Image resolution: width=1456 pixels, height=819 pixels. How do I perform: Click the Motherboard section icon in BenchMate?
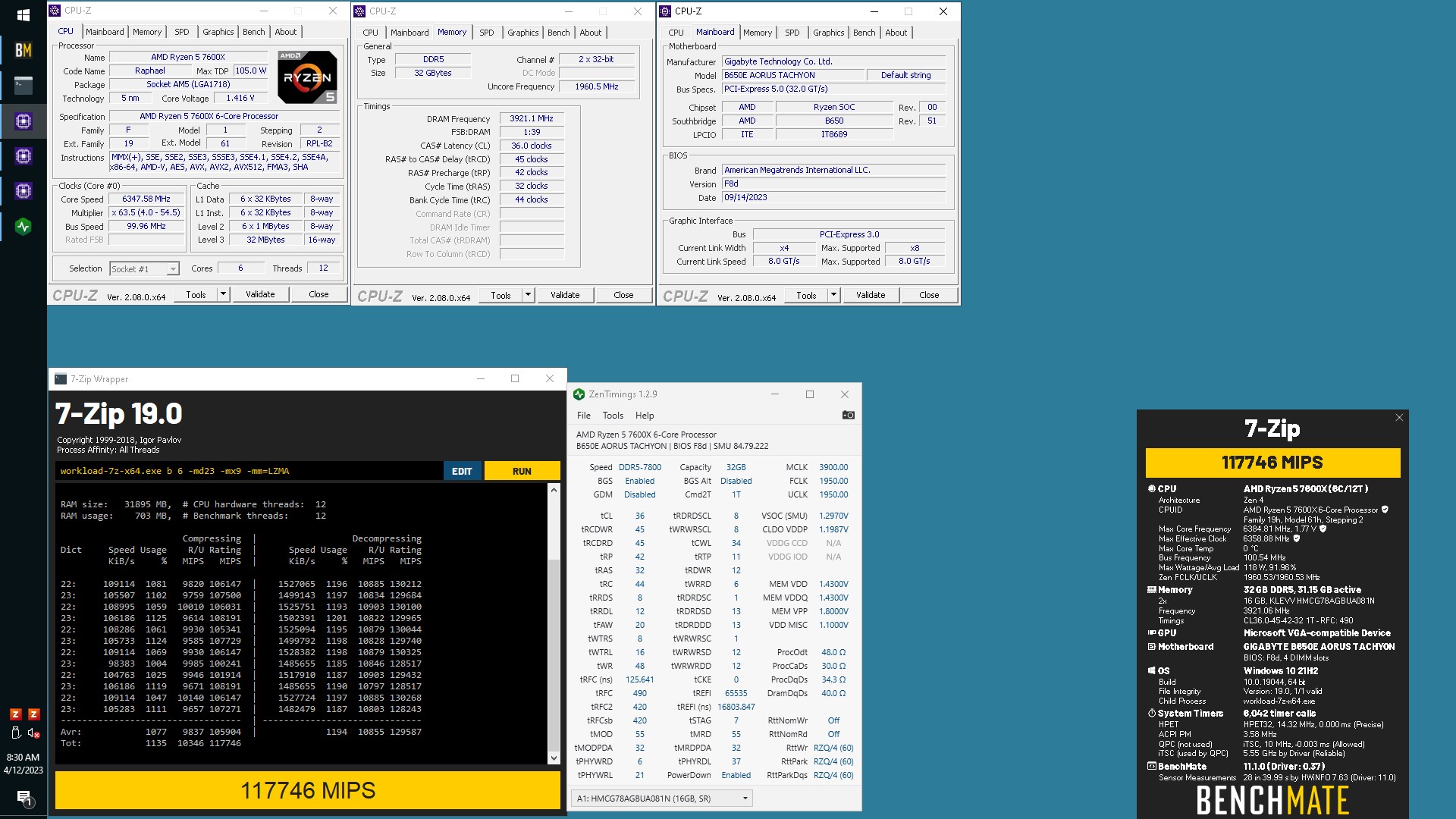coord(1152,647)
